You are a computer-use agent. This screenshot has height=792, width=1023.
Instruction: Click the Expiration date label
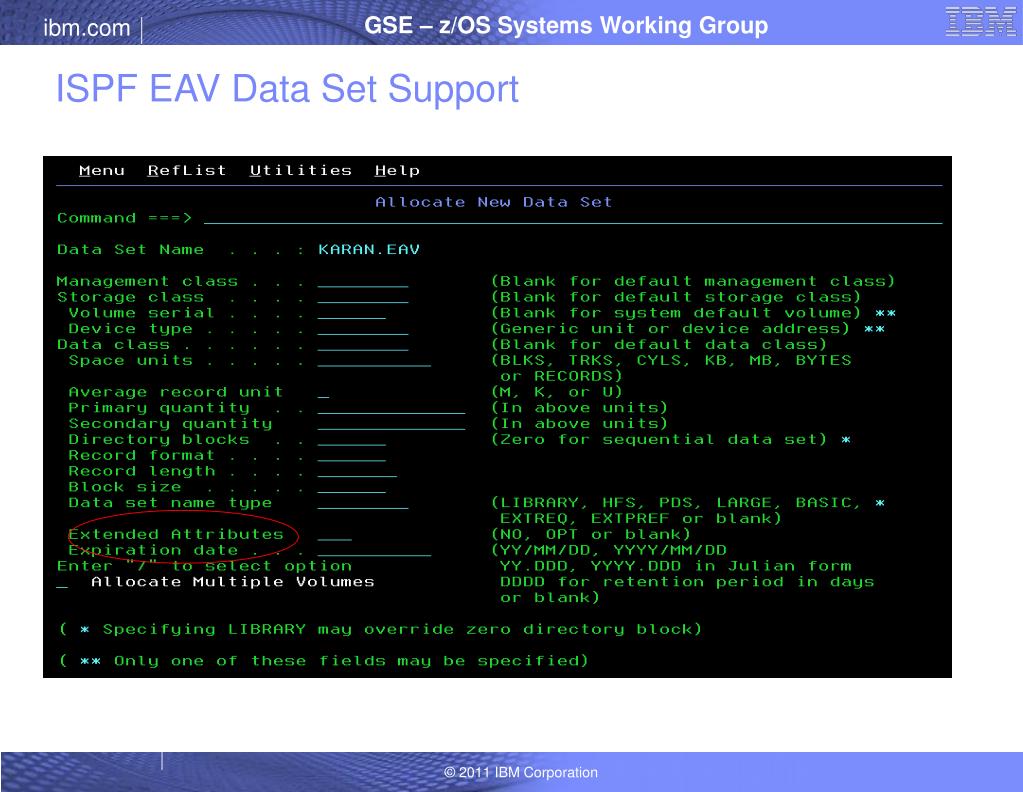tap(153, 550)
